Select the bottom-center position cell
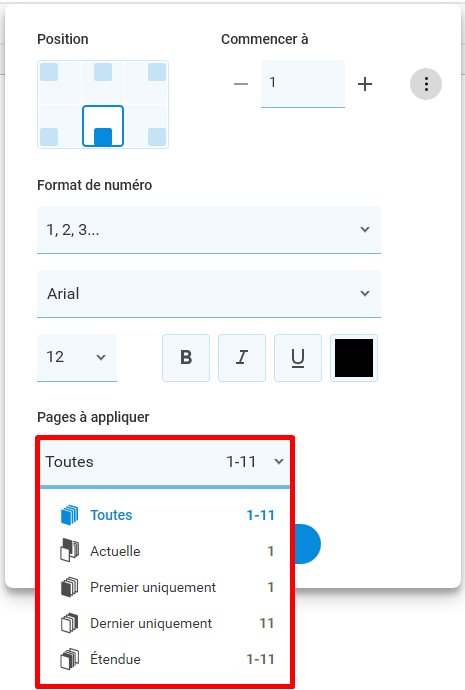The image size is (465, 690). [103, 126]
